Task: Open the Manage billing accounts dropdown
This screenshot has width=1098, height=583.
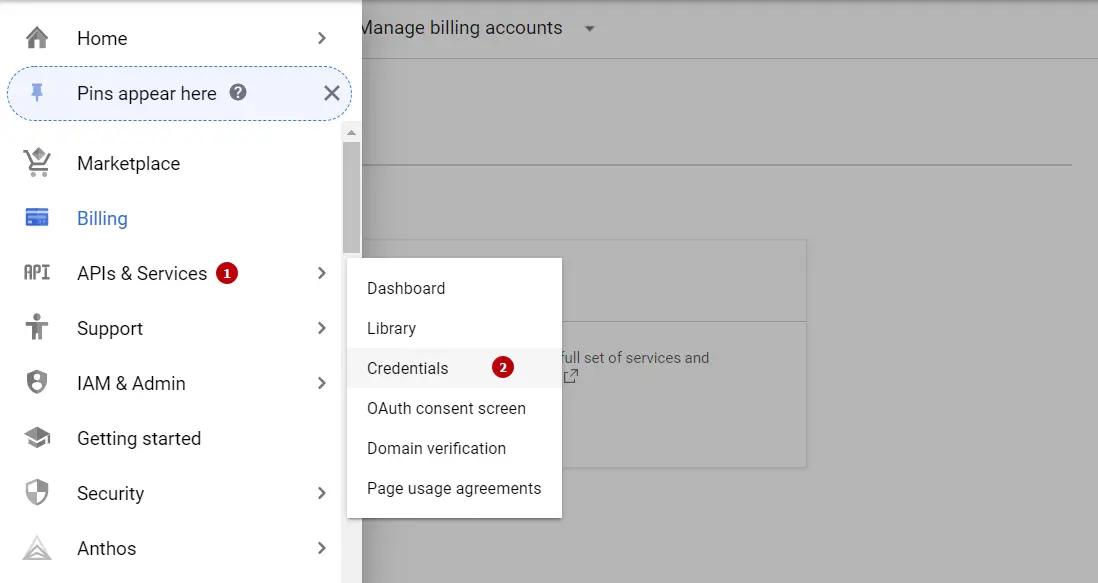Action: coord(589,28)
